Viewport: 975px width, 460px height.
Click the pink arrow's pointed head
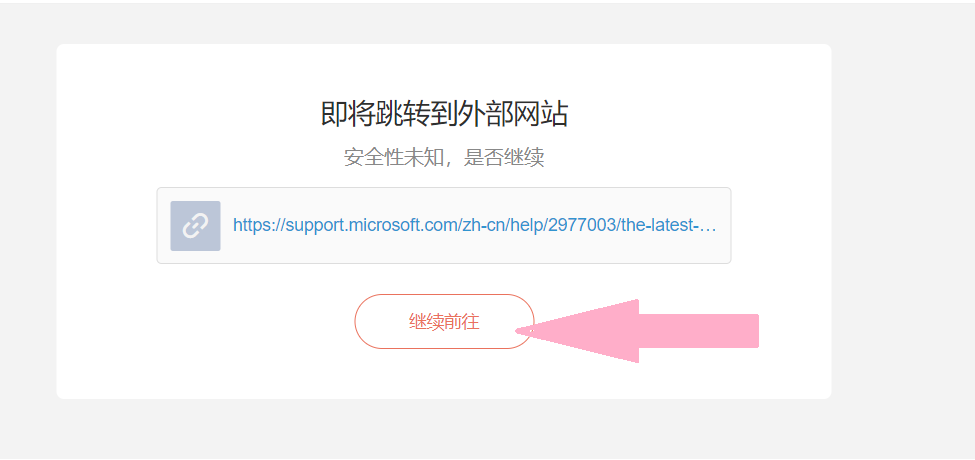(x=578, y=331)
